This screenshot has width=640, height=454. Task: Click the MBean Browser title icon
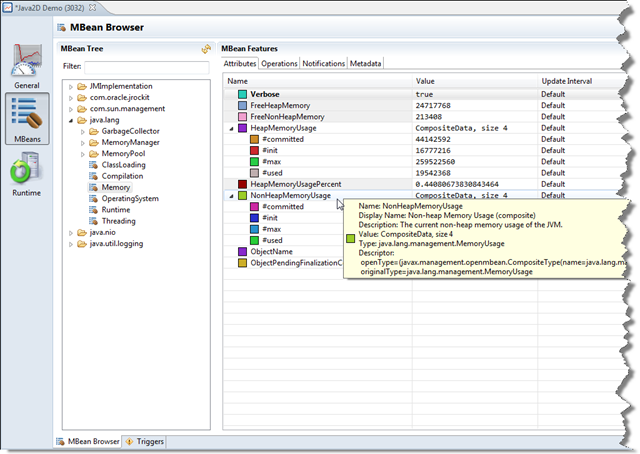coord(61,27)
